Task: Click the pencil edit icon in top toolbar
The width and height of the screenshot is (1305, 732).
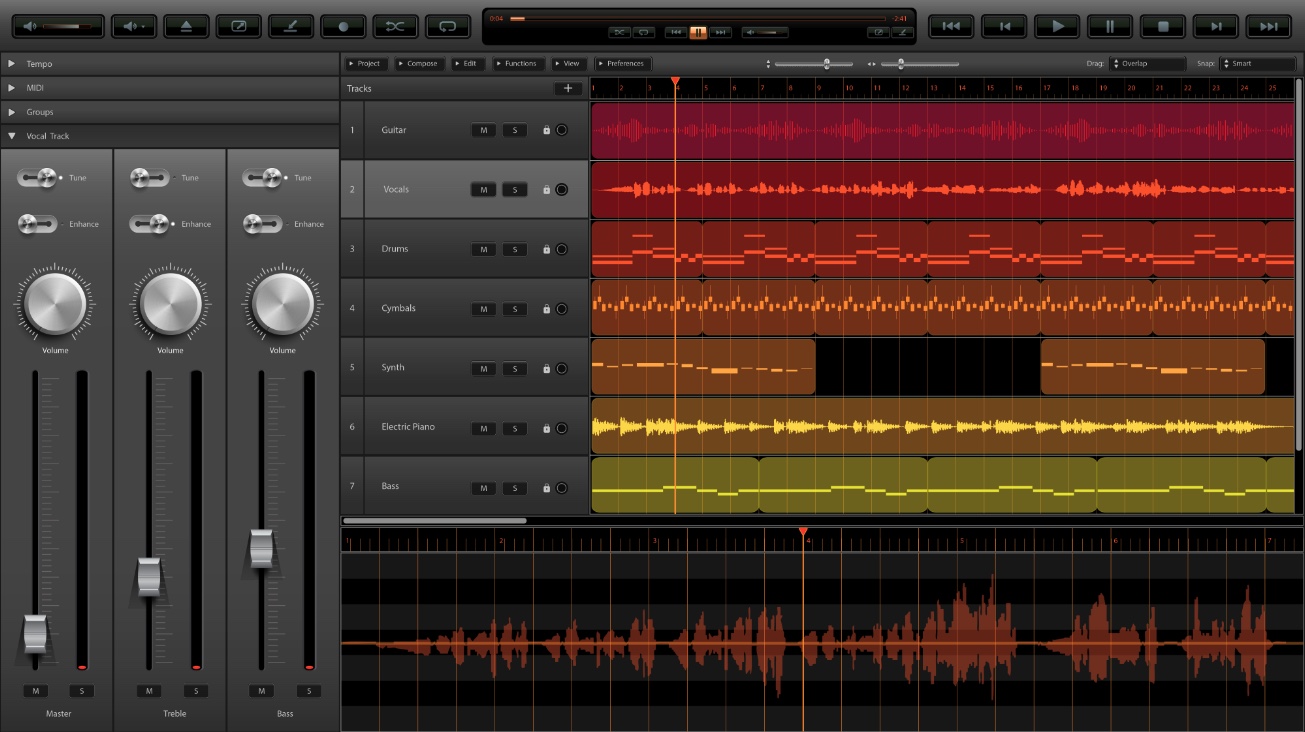Action: (292, 27)
